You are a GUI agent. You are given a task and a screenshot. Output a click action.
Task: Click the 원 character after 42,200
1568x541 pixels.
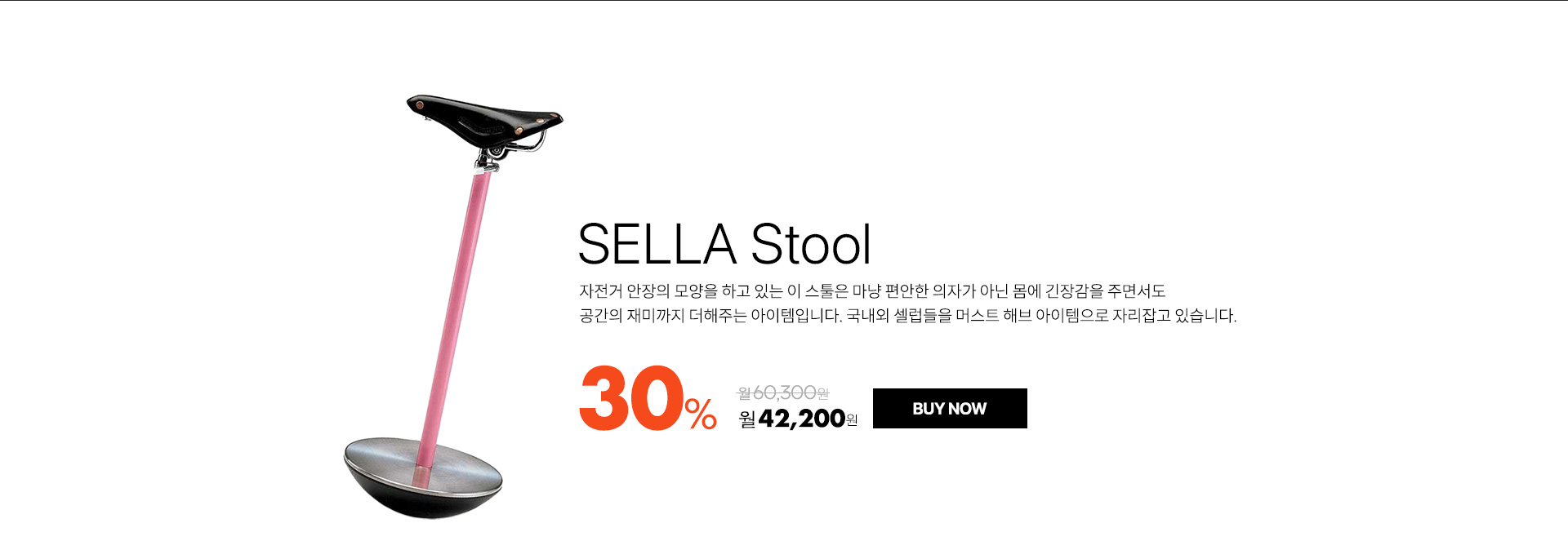(852, 420)
